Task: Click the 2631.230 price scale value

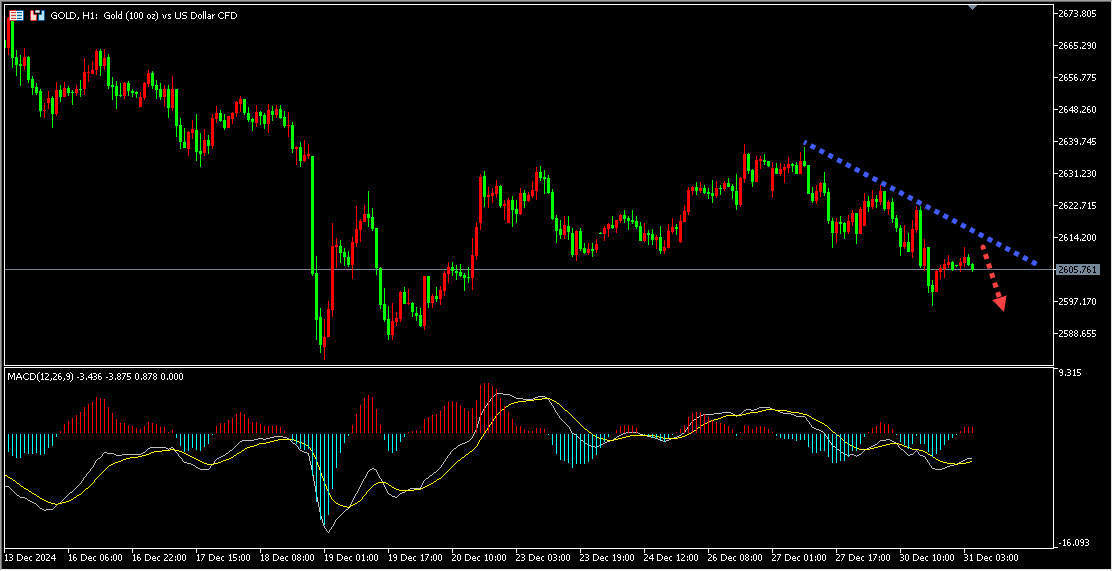Action: pos(1078,173)
